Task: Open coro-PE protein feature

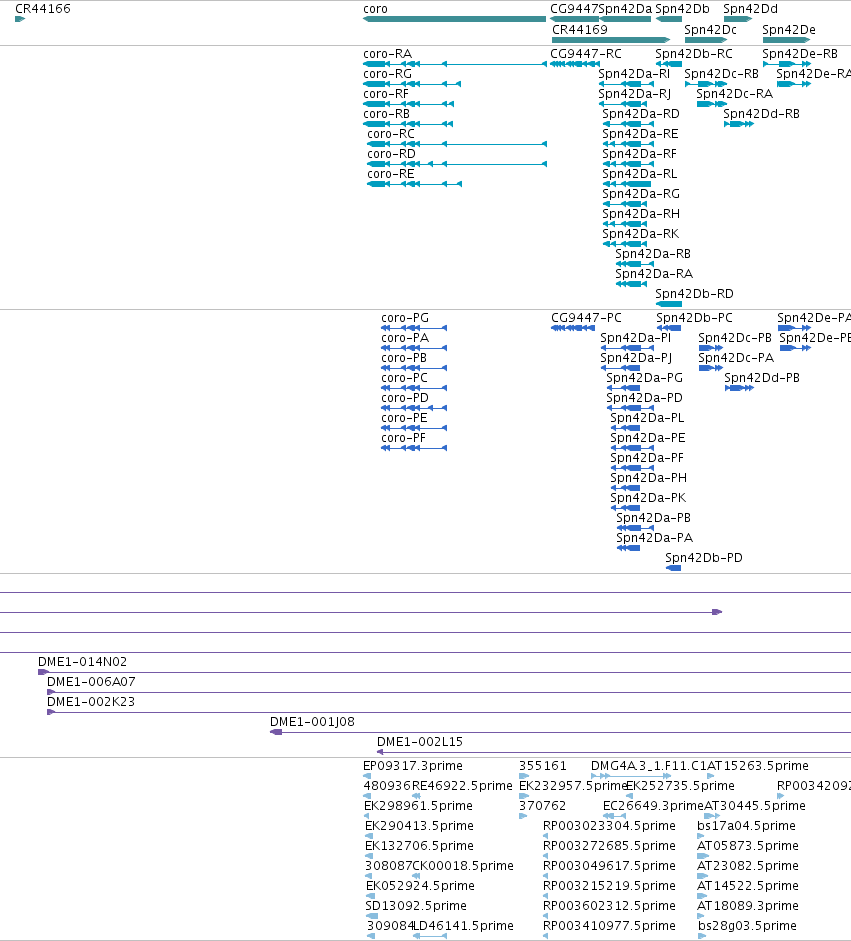Action: (414, 428)
